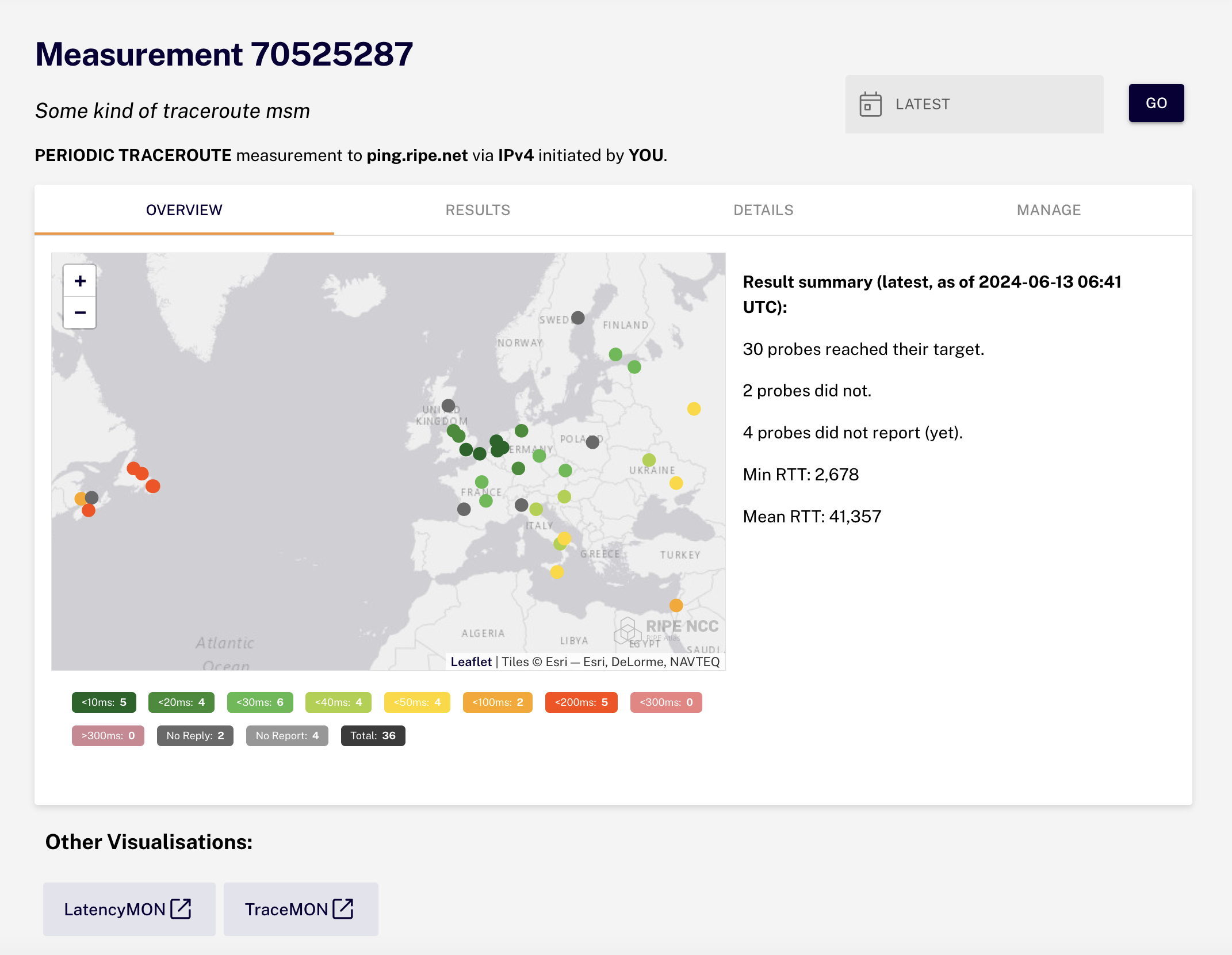Open the MANAGE tab
1232x955 pixels.
1049,210
